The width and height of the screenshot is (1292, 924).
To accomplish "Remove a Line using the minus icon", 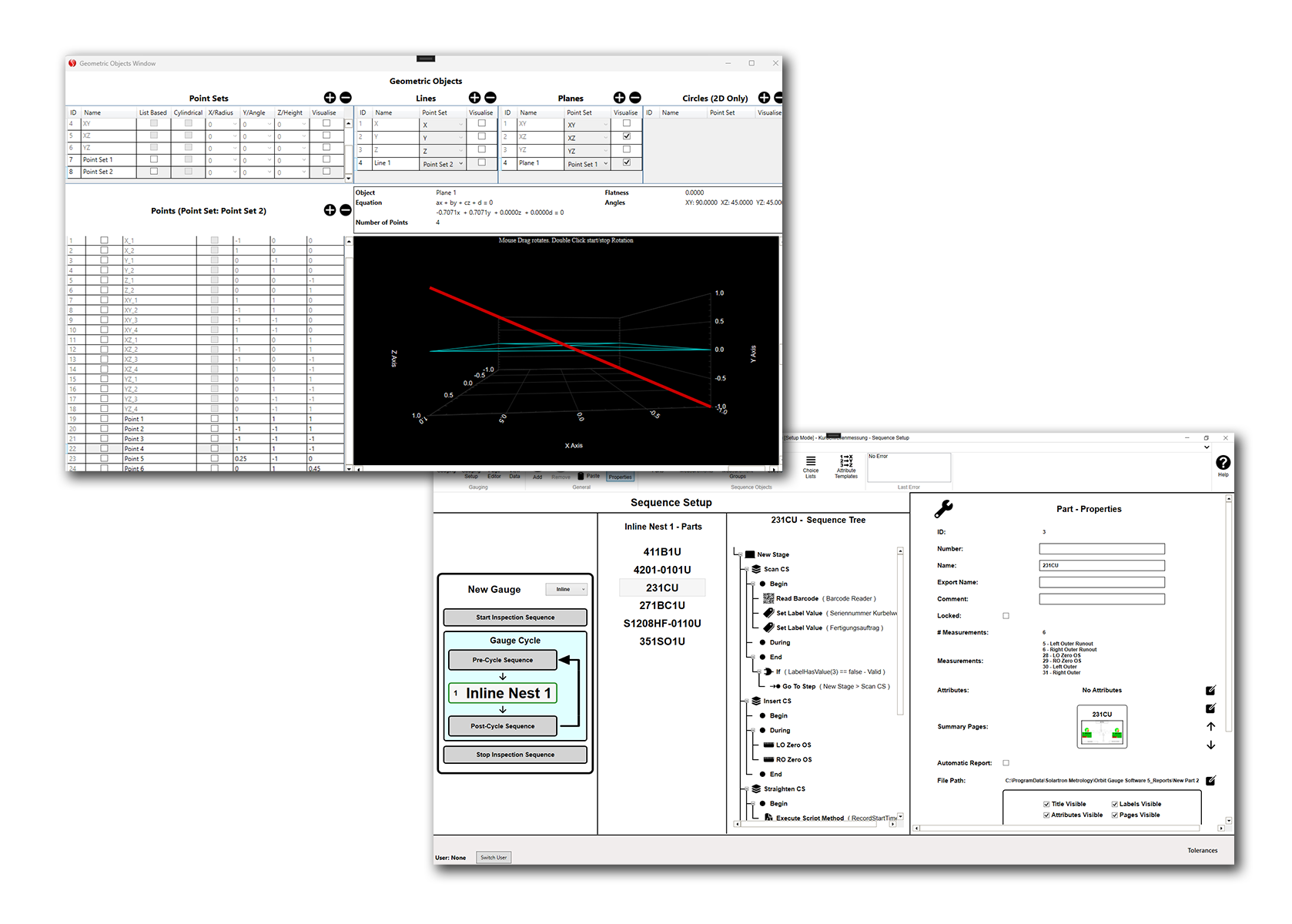I will tap(490, 98).
